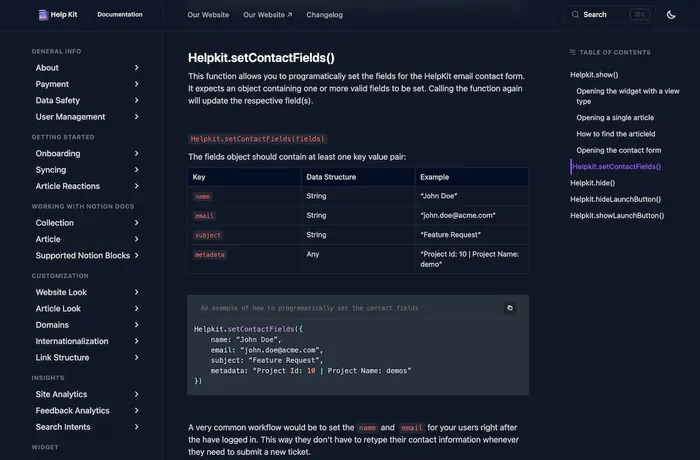Viewport: 700px width, 460px height.
Task: Click the Internationalization chevron icon
Action: pos(137,342)
